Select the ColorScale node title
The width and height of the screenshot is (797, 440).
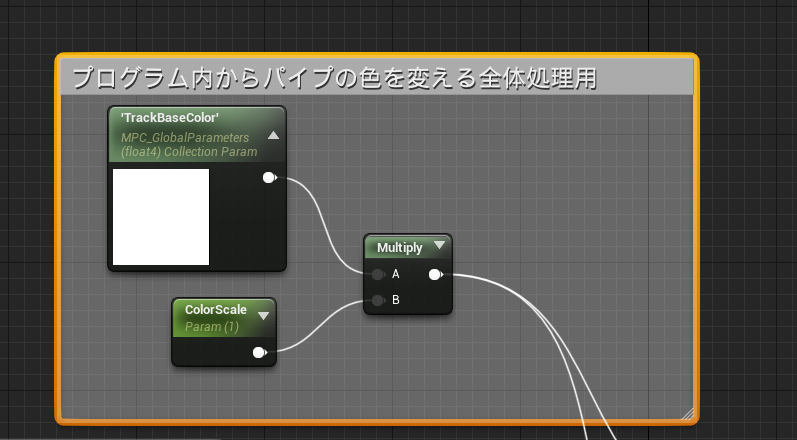[x=216, y=309]
